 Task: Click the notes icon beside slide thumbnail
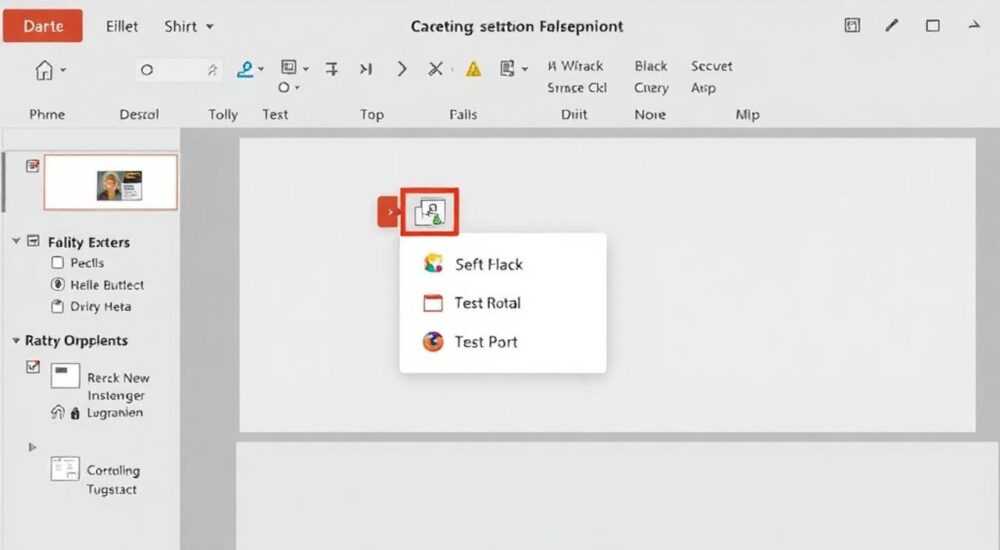(x=33, y=166)
